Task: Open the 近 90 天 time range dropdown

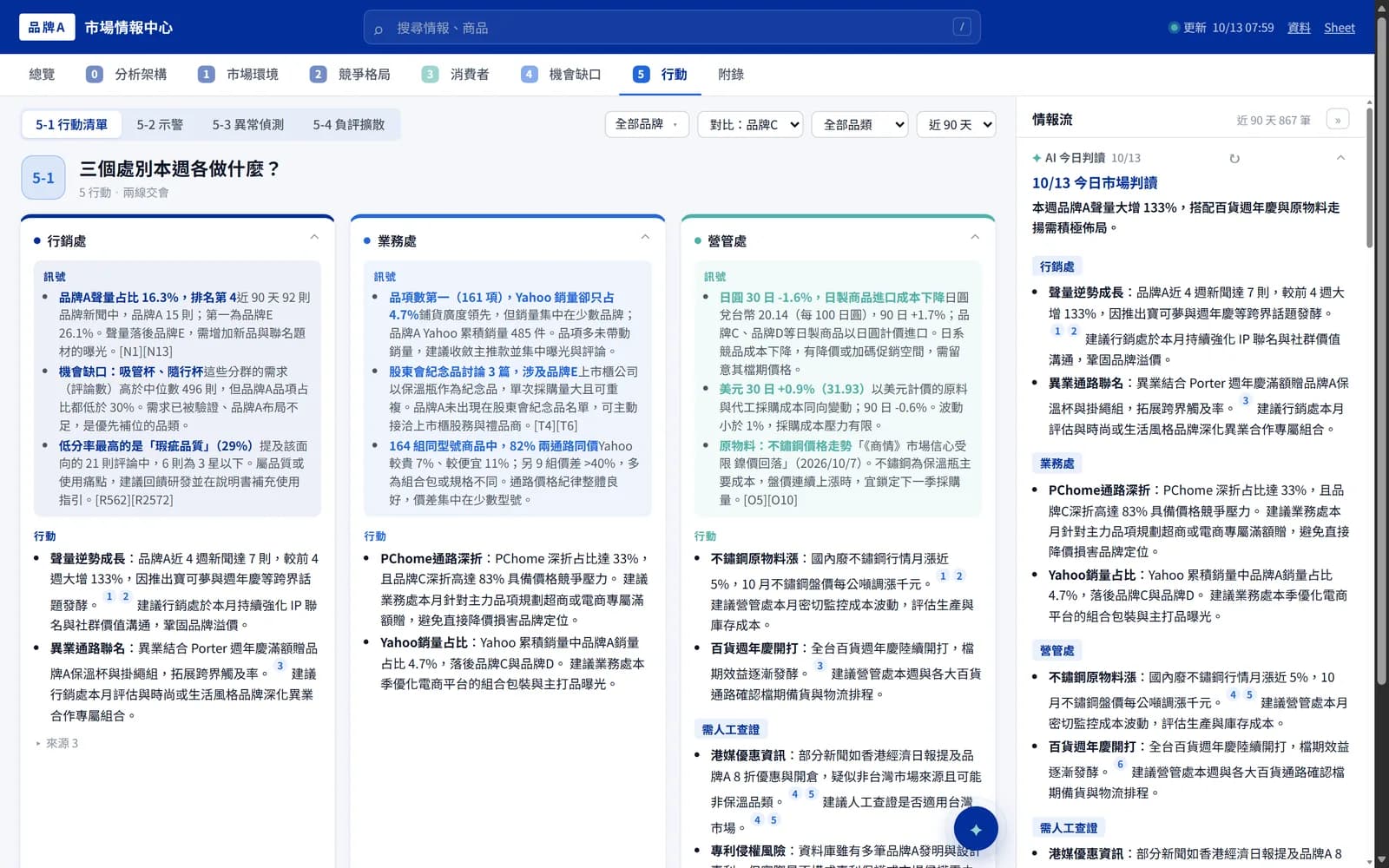Action: point(956,125)
